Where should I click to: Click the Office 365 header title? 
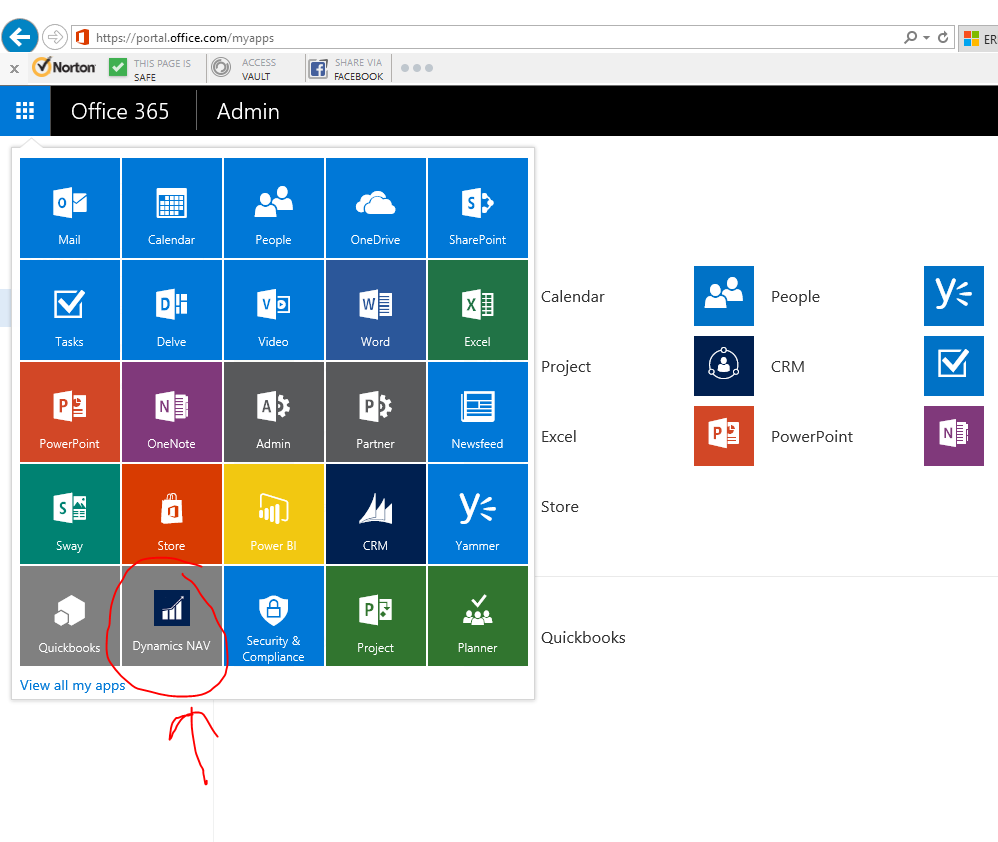click(120, 111)
